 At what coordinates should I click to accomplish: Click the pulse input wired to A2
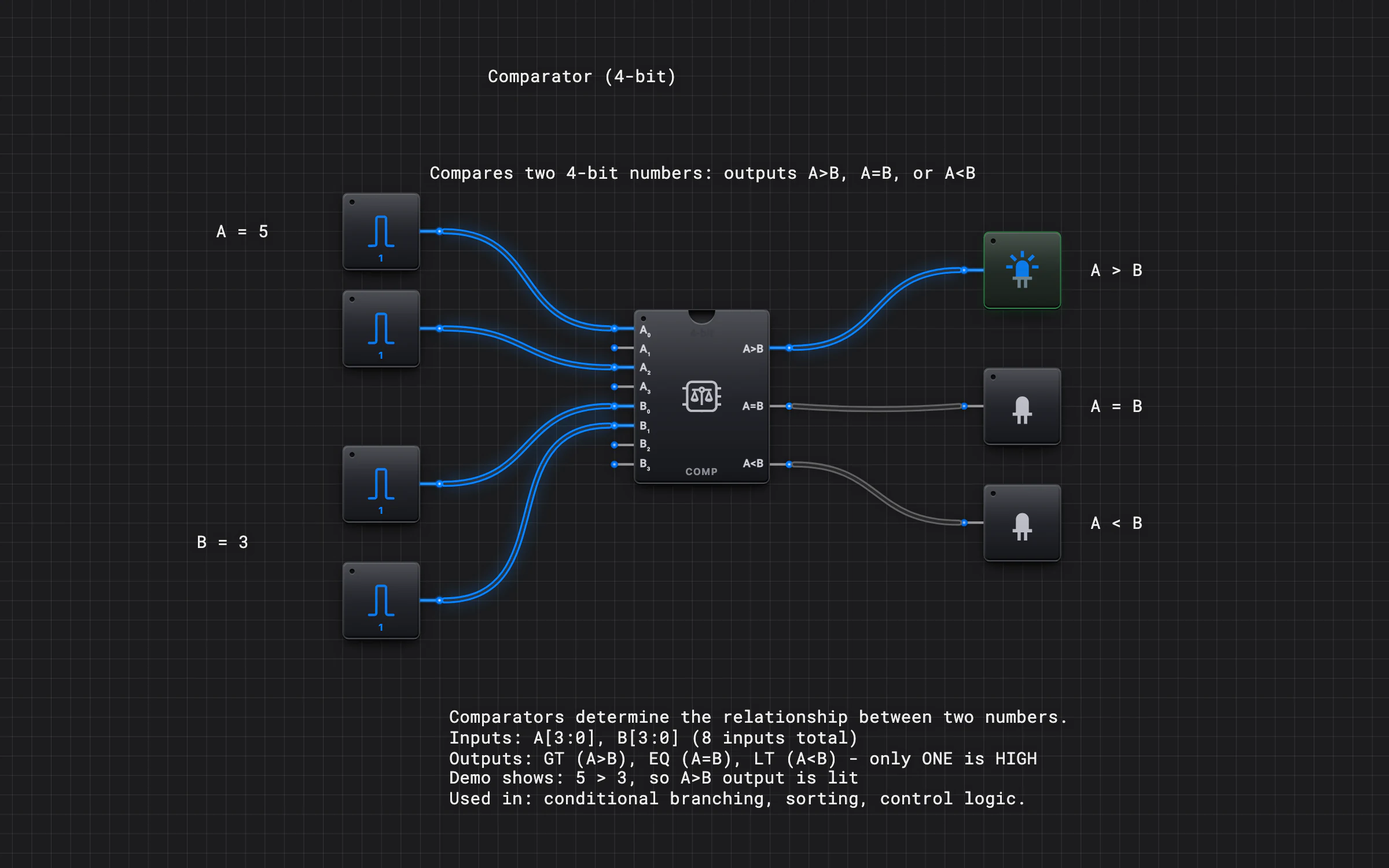pyautogui.click(x=381, y=329)
